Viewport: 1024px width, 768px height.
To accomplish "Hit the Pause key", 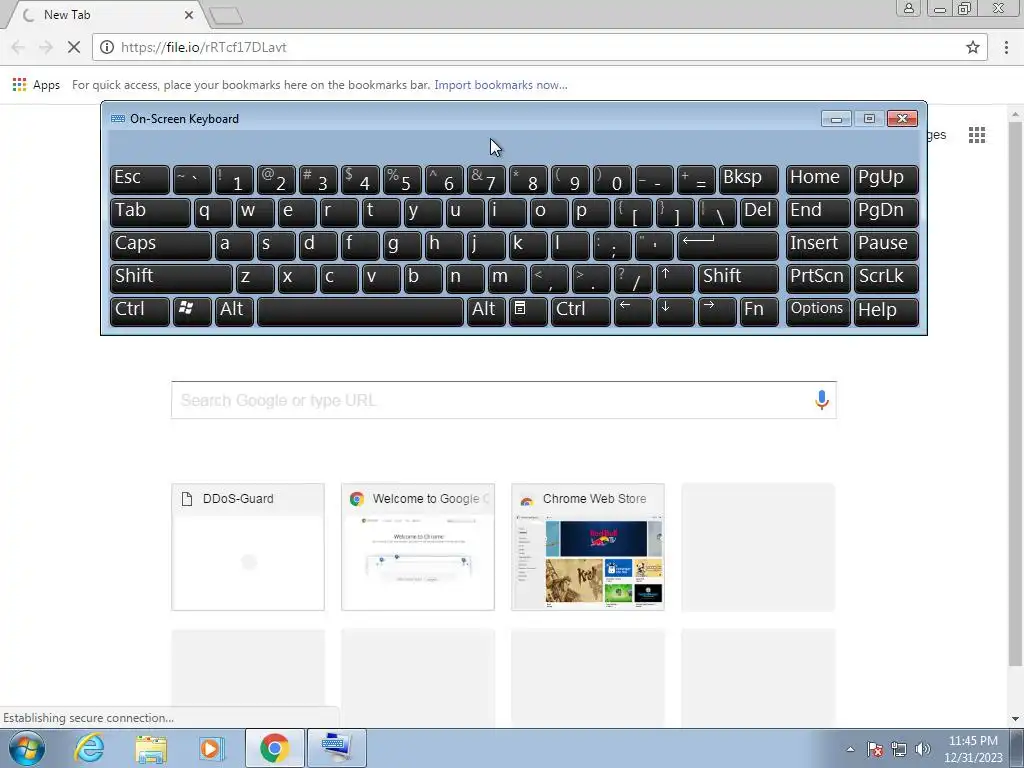I will [886, 245].
